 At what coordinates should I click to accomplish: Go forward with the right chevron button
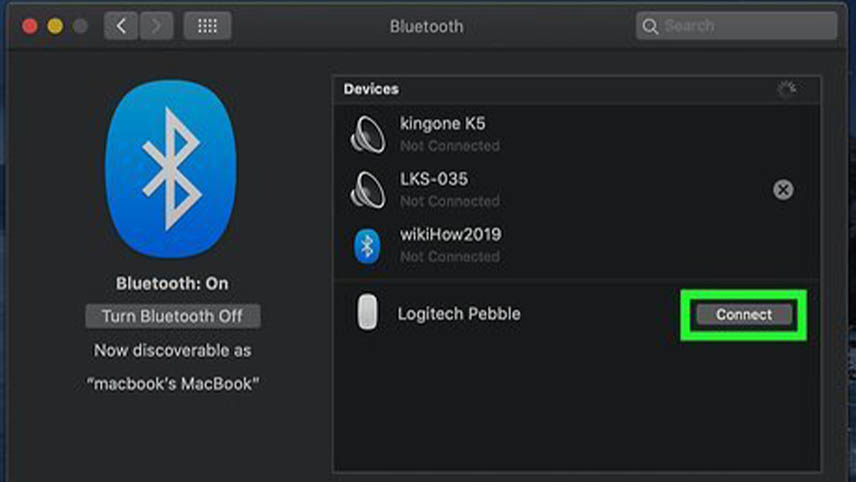[157, 26]
